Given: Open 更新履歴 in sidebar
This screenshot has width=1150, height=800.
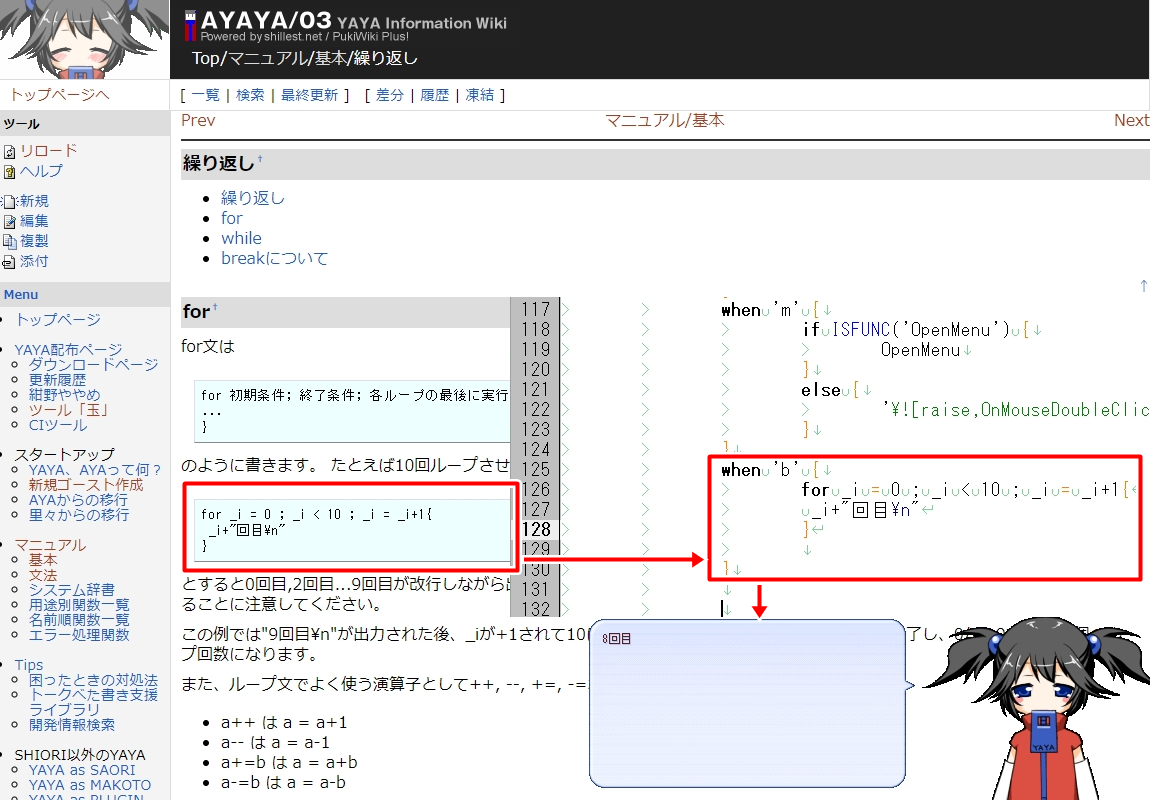Looking at the screenshot, I should tap(57, 380).
